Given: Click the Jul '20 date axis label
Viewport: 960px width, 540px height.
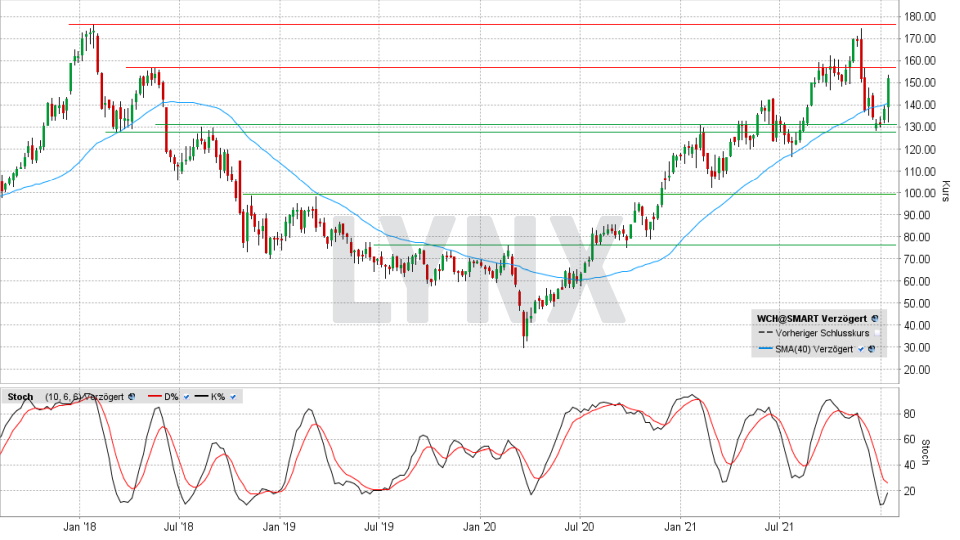Looking at the screenshot, I should pyautogui.click(x=579, y=527).
